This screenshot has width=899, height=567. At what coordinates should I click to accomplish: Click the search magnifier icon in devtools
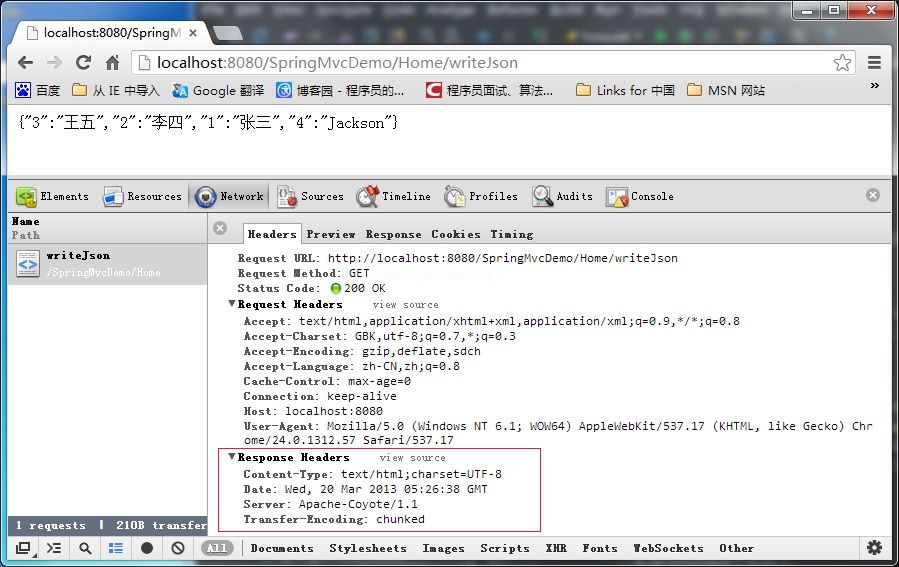[85, 549]
